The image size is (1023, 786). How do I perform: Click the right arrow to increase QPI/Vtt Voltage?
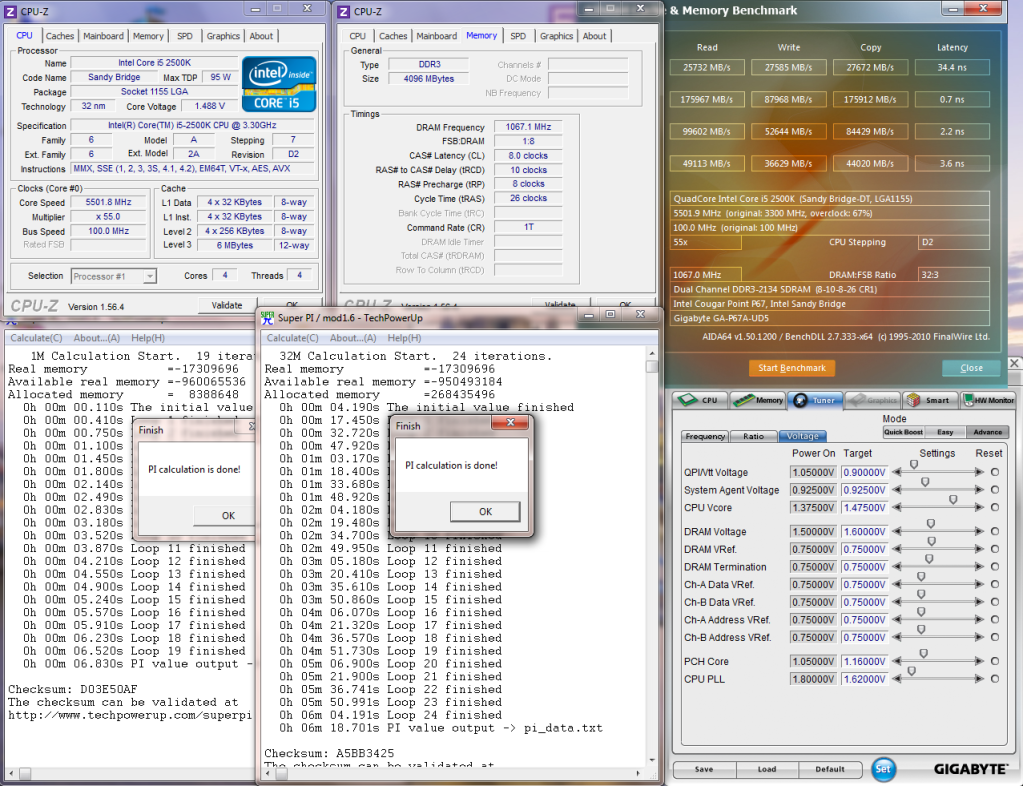pos(979,472)
